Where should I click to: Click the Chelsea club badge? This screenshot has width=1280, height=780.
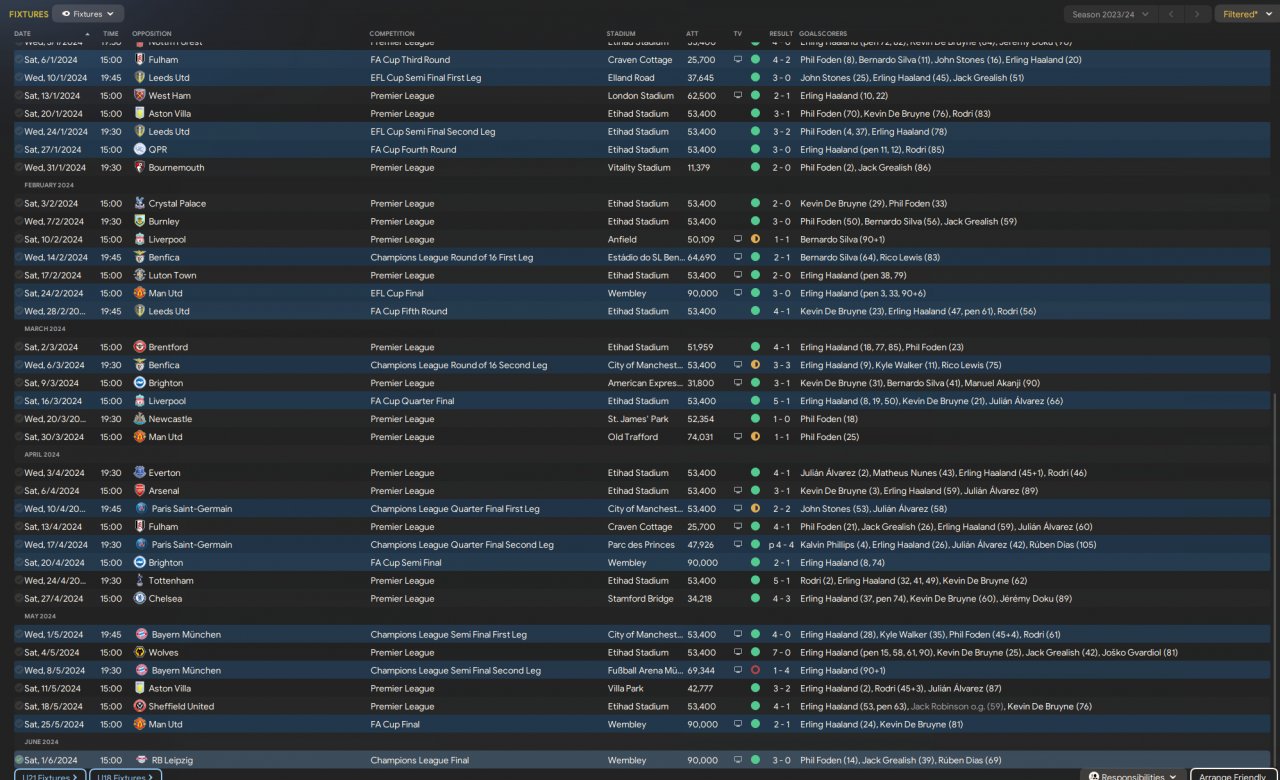tap(139, 599)
